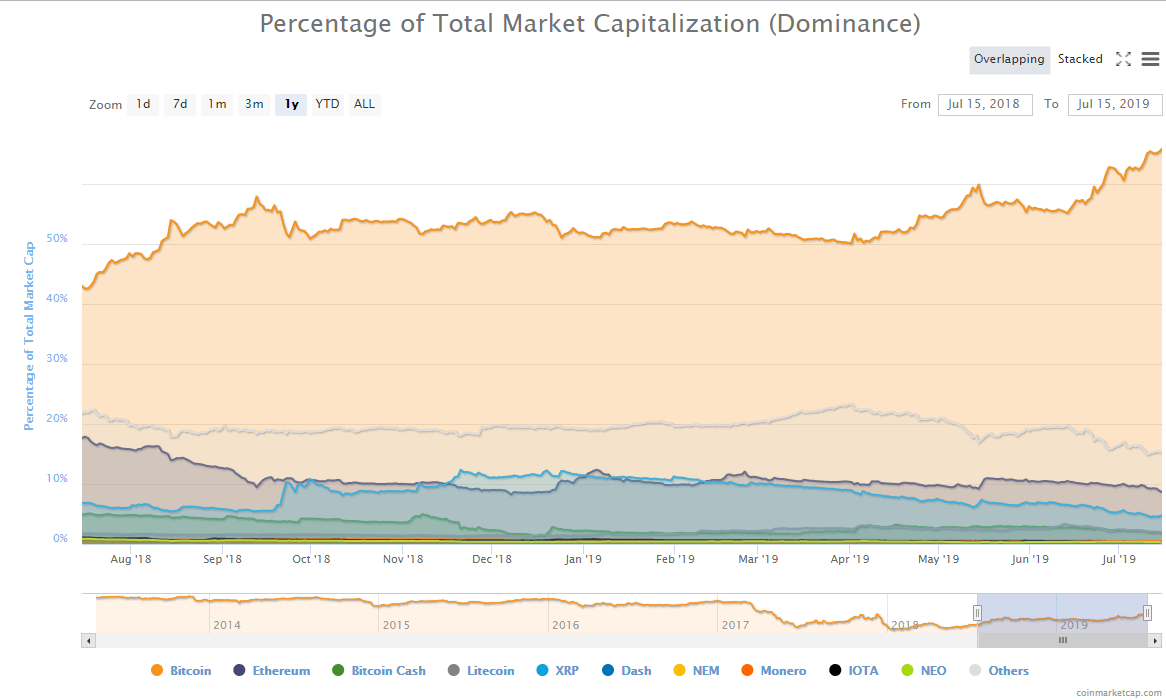Set zoom range to 3m
Viewport: 1166px width, 700px height.
pyautogui.click(x=255, y=104)
